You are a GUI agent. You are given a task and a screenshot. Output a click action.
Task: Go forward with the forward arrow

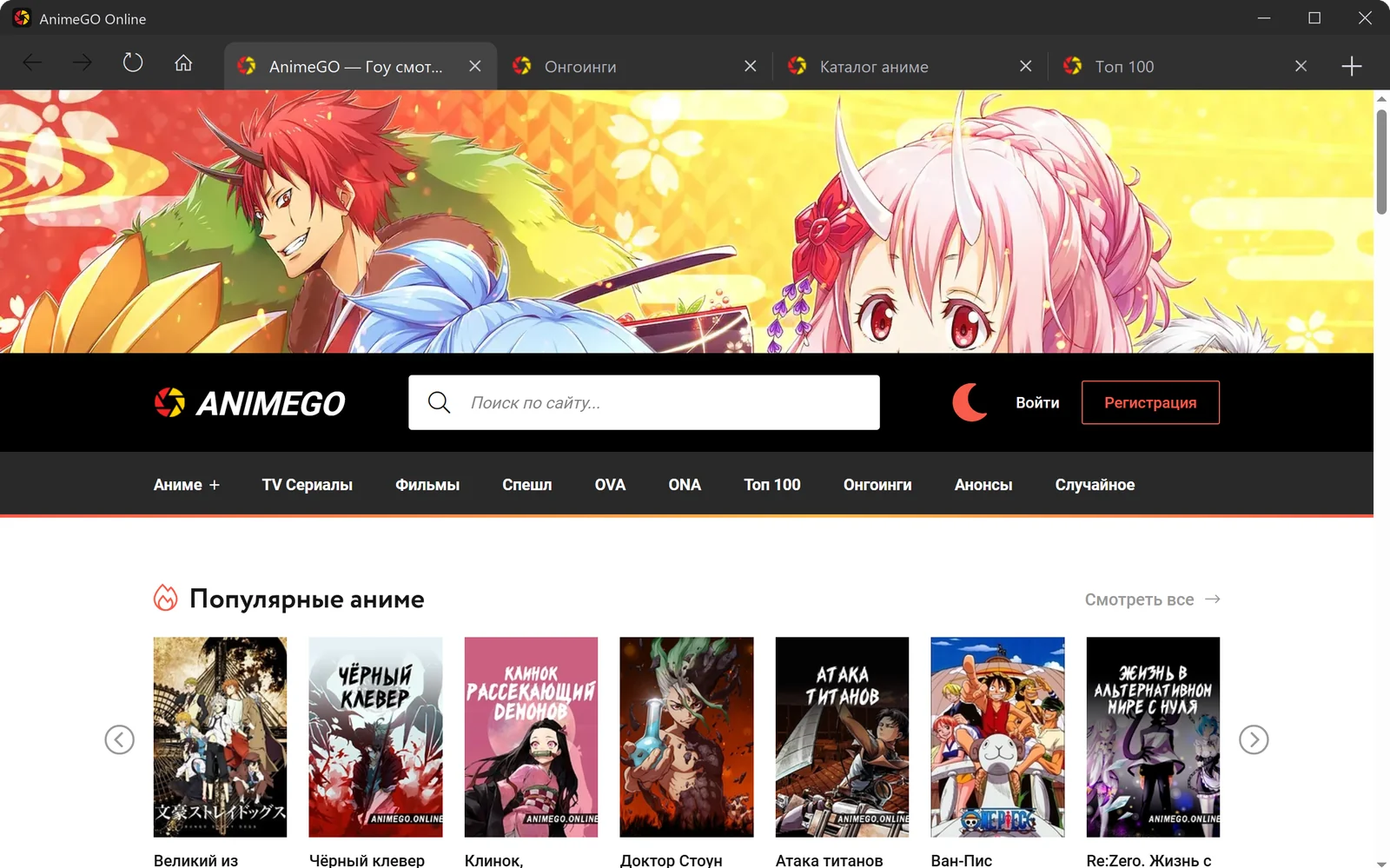(x=83, y=63)
